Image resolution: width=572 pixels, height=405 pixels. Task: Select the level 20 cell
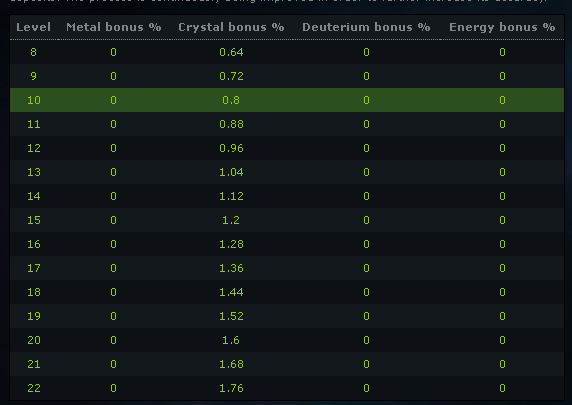point(34,340)
